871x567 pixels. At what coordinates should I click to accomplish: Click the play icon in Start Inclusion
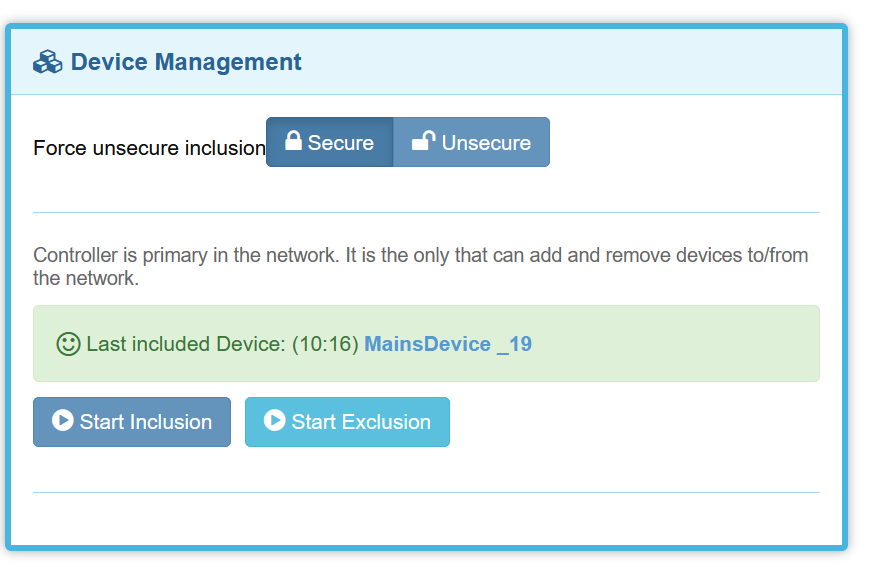[x=63, y=421]
